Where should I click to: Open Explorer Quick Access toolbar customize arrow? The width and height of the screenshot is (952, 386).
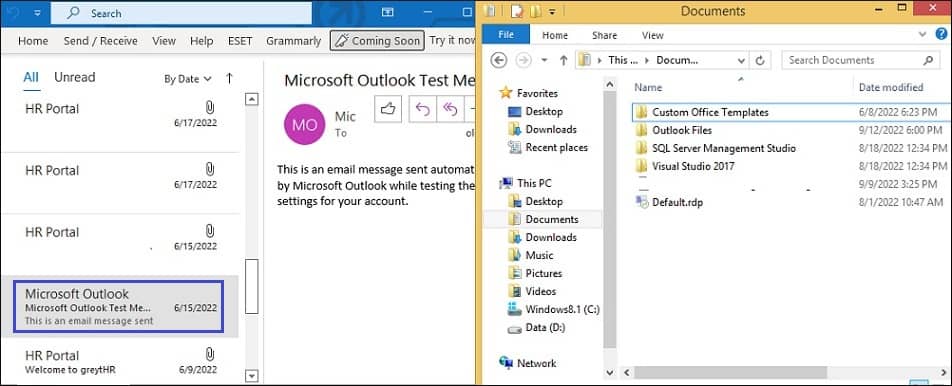point(552,11)
